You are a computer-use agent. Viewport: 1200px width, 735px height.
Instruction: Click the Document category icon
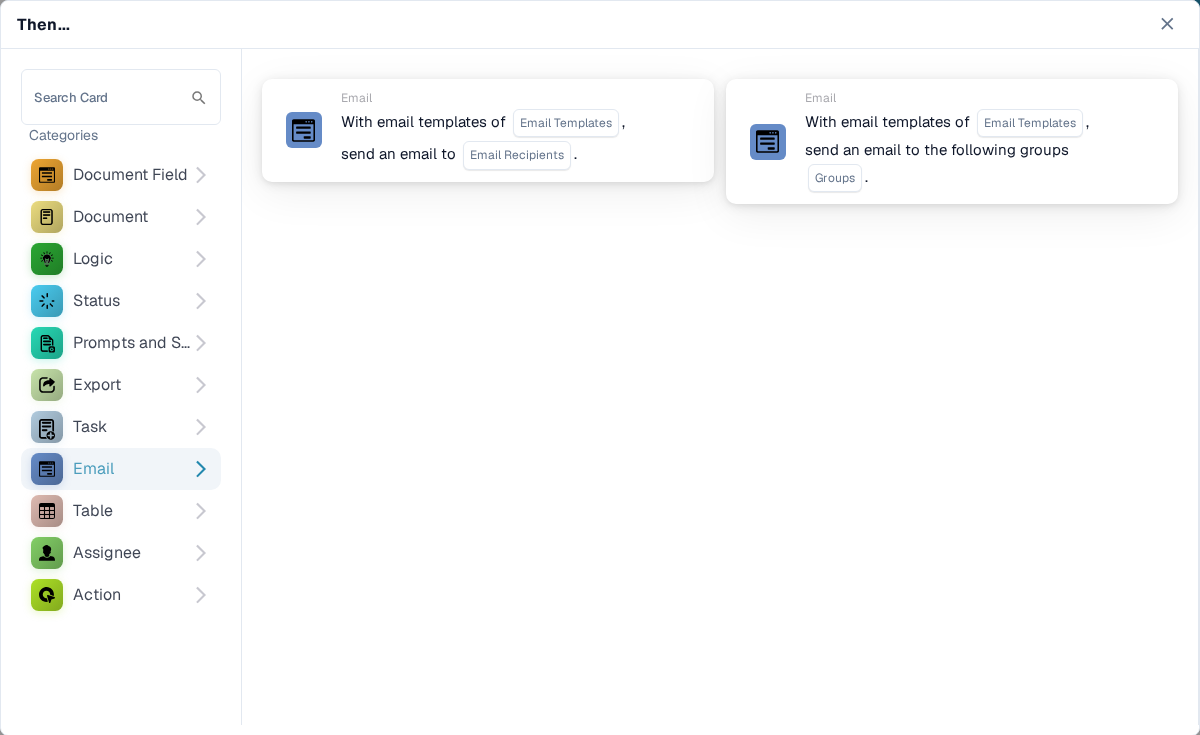47,217
